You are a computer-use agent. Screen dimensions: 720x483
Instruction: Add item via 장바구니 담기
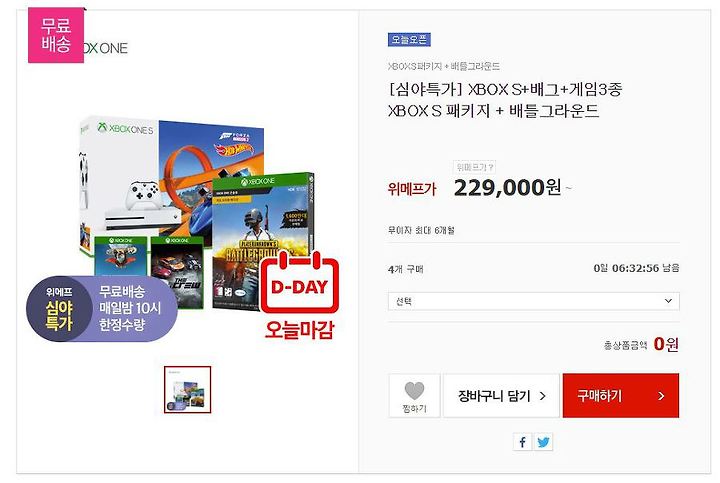(x=501, y=396)
